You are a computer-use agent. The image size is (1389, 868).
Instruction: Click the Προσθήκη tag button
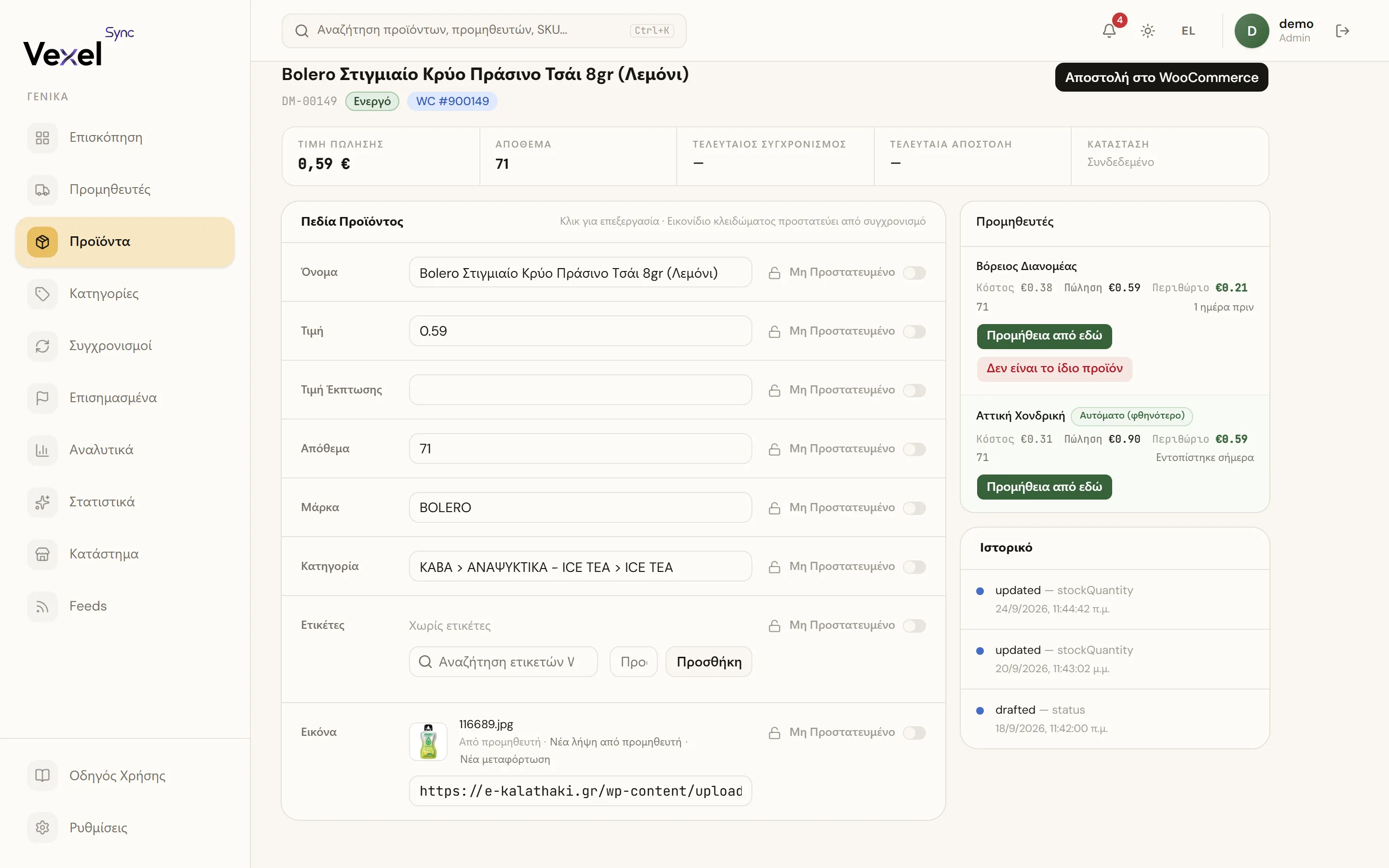click(709, 662)
